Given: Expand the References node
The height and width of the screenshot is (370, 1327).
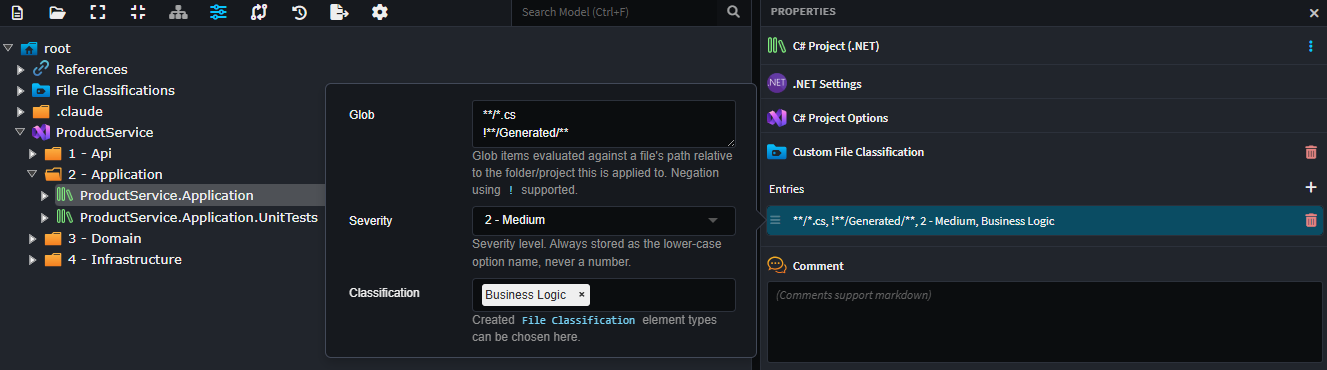Looking at the screenshot, I should point(20,70).
